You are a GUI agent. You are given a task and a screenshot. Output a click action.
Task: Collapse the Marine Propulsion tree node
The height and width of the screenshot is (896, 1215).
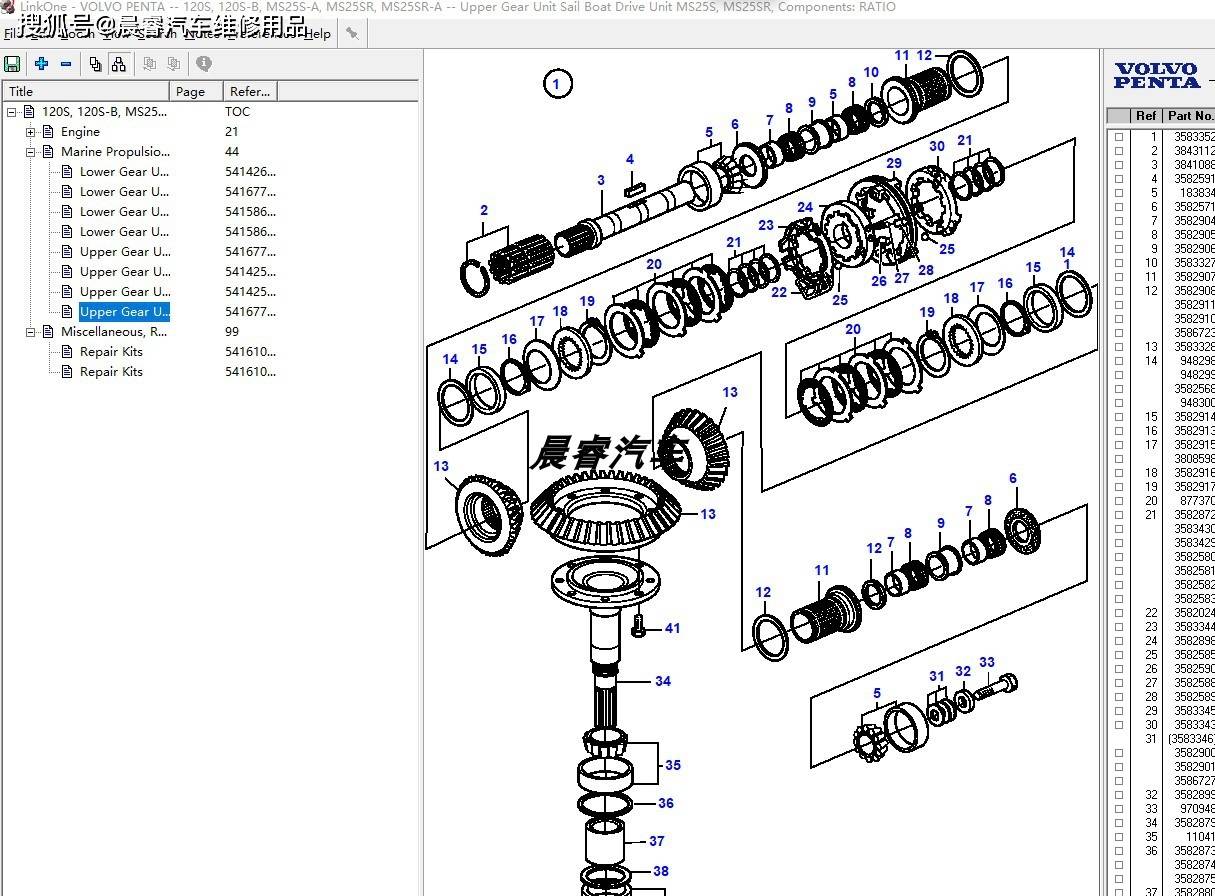point(31,152)
